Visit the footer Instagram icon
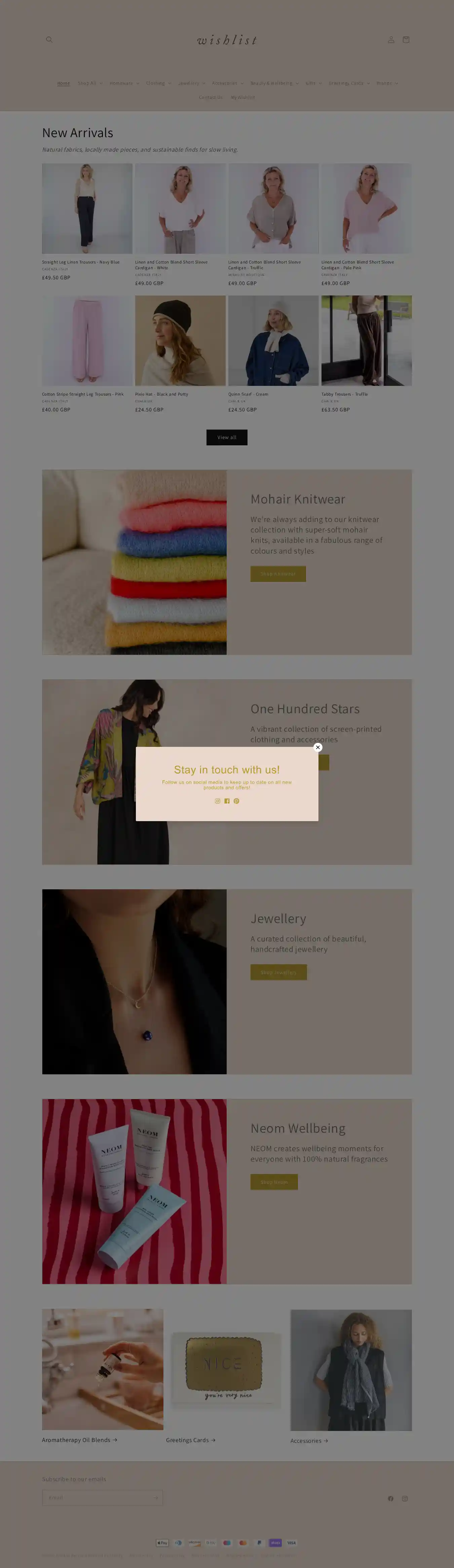The image size is (454, 1568). 405,1499
